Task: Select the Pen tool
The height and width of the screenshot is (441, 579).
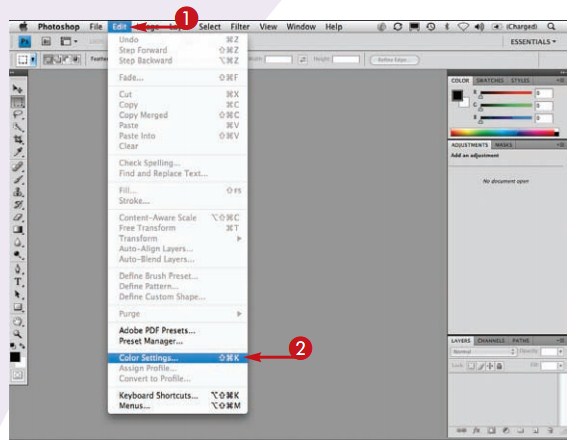Action: pos(18,269)
